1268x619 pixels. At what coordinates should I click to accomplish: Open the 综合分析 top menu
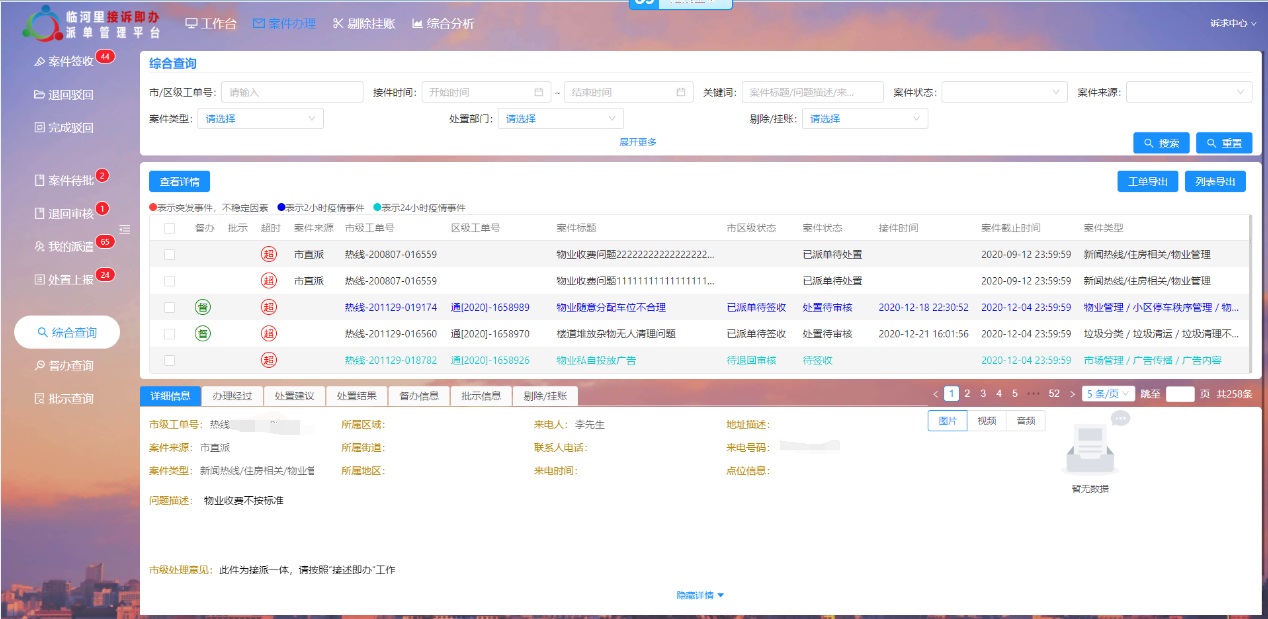click(x=443, y=23)
